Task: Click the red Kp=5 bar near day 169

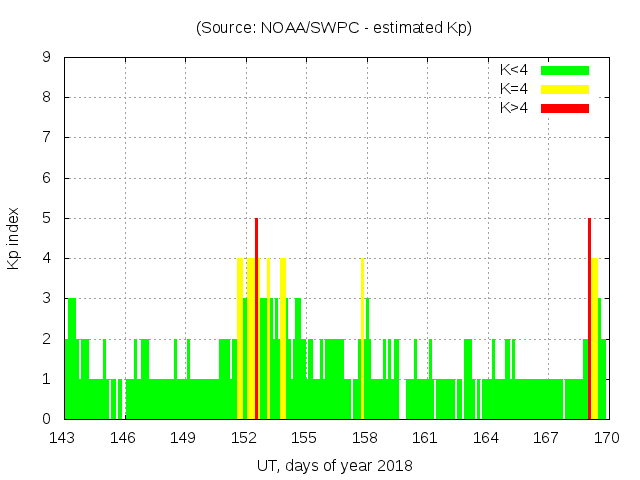Action: (589, 318)
